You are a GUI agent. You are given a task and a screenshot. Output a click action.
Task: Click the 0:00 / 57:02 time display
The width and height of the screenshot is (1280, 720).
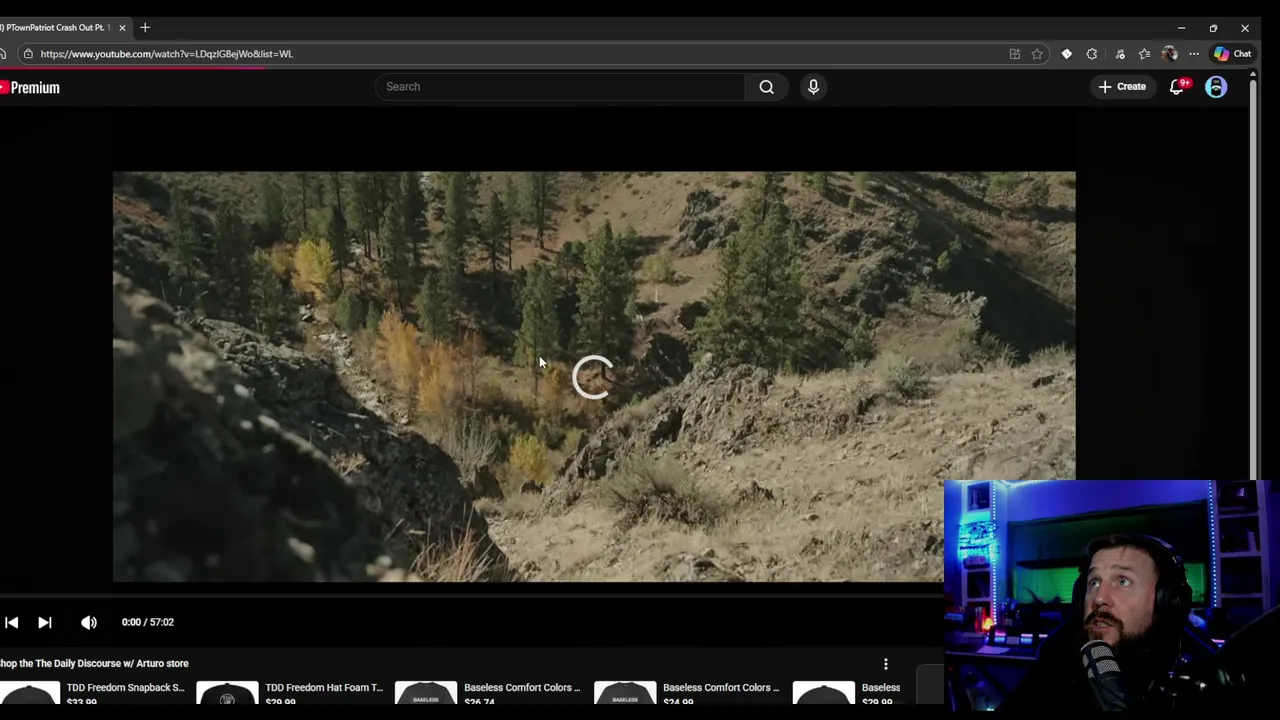148,622
